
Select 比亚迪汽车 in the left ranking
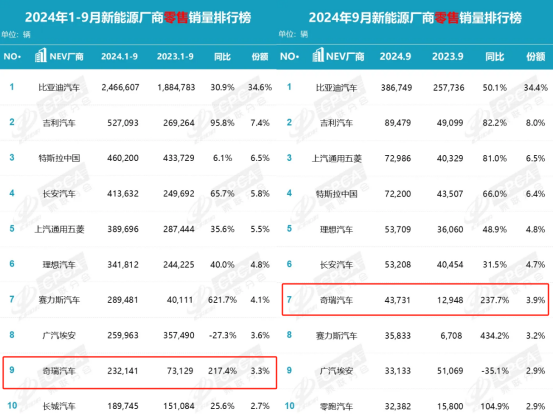coord(59,87)
